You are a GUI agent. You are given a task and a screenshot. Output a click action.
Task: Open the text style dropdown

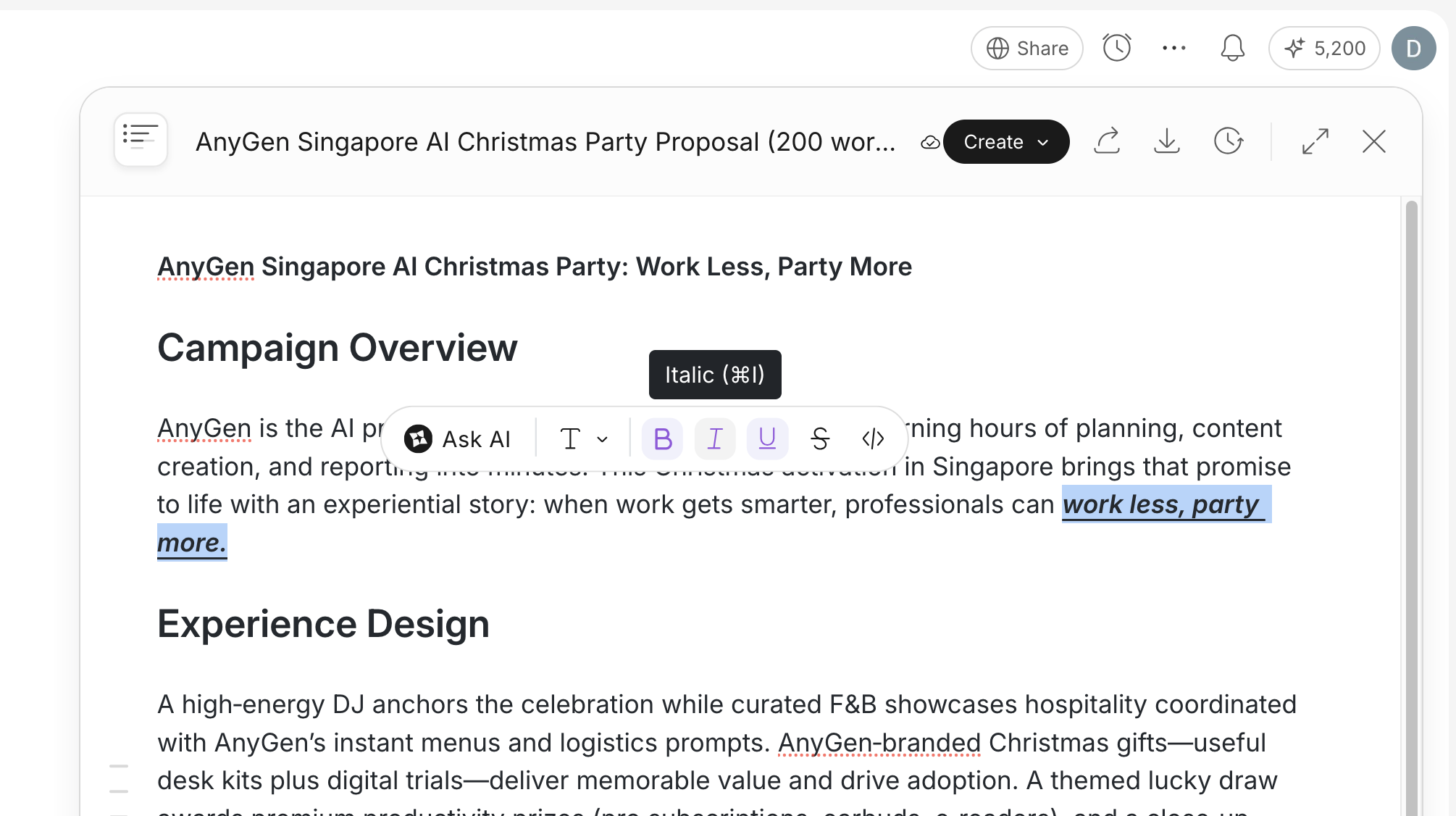point(583,439)
